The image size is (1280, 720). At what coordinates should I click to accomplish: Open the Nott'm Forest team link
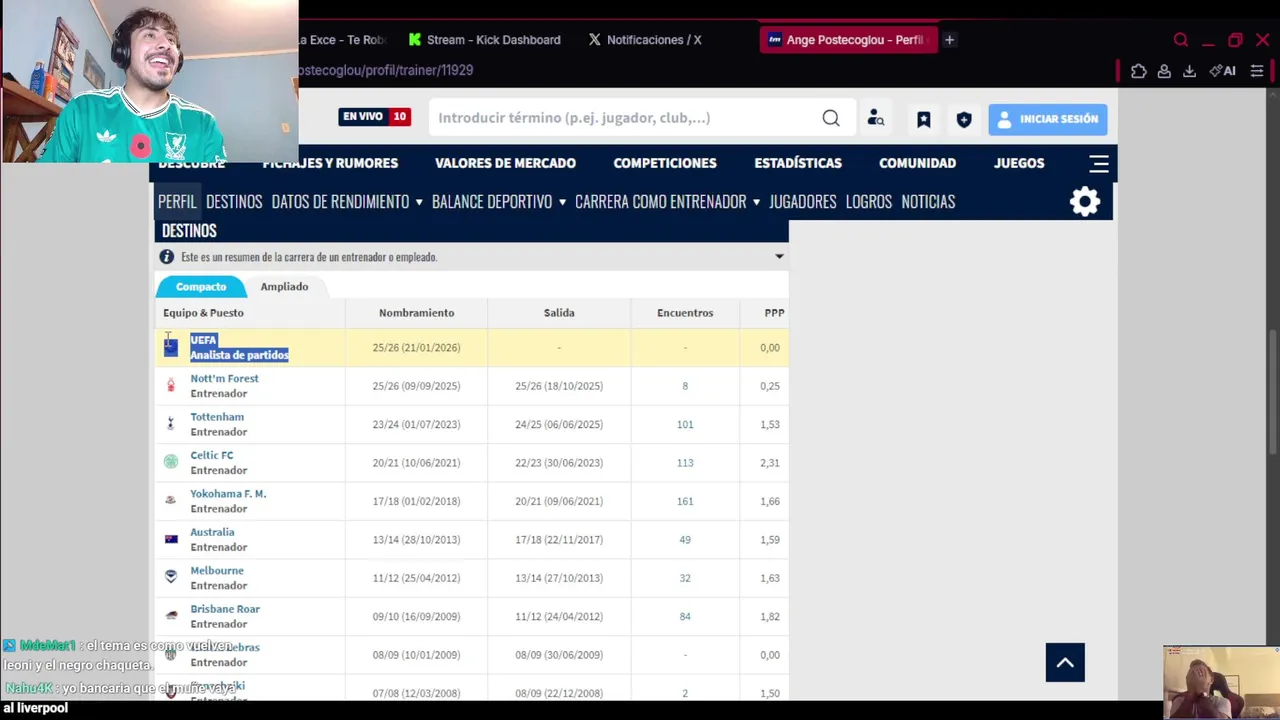coord(224,378)
